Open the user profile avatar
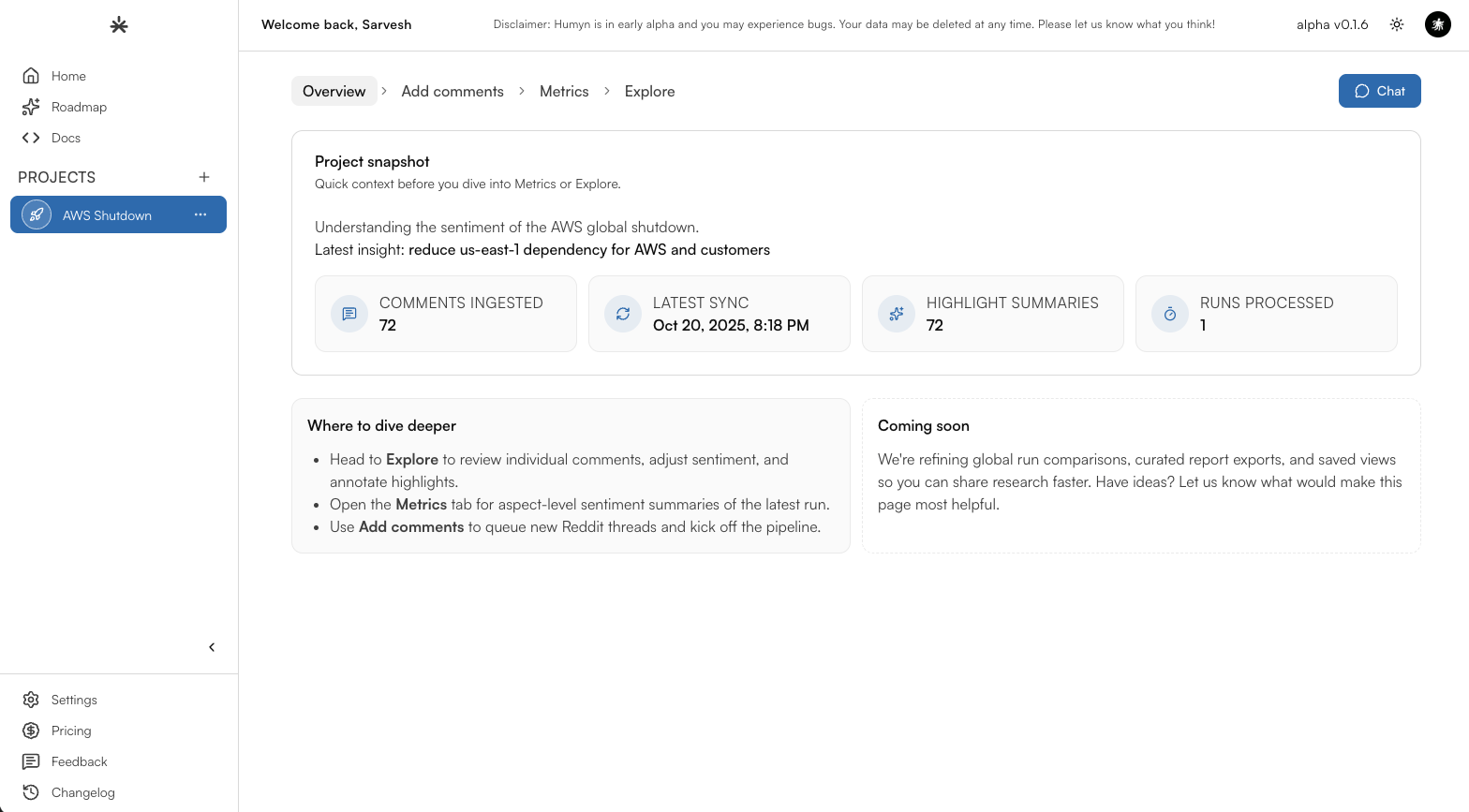The width and height of the screenshot is (1469, 812). [1438, 24]
